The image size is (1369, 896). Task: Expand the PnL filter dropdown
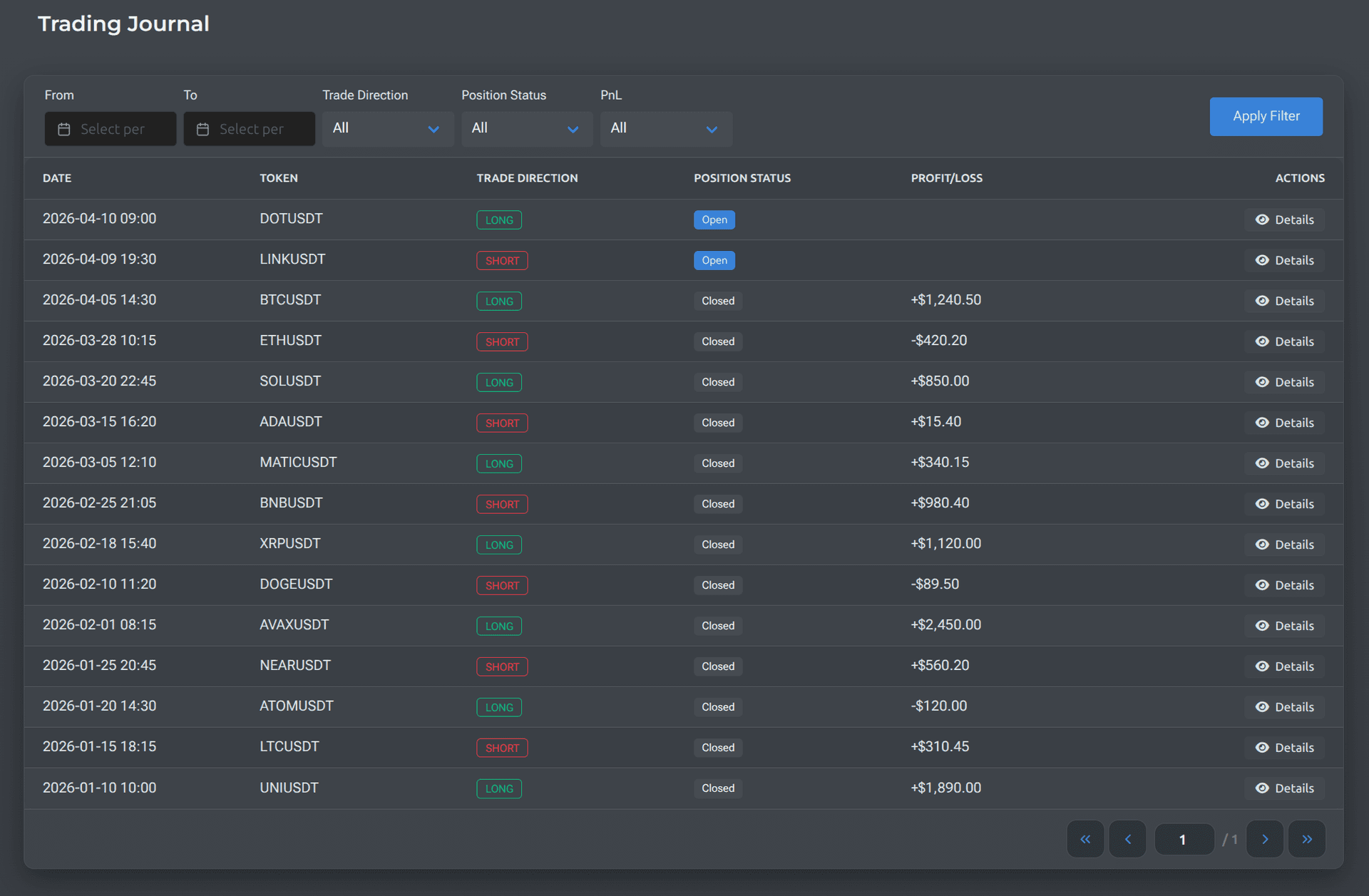click(666, 129)
